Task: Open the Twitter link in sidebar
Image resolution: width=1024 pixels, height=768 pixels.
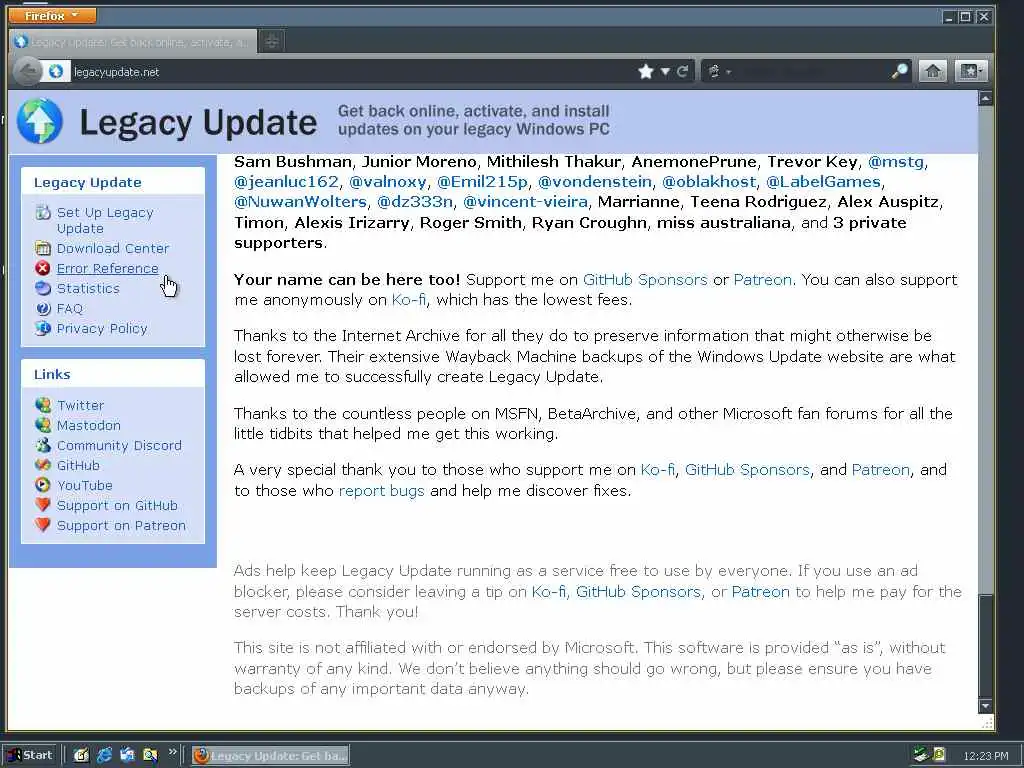Action: 80,405
